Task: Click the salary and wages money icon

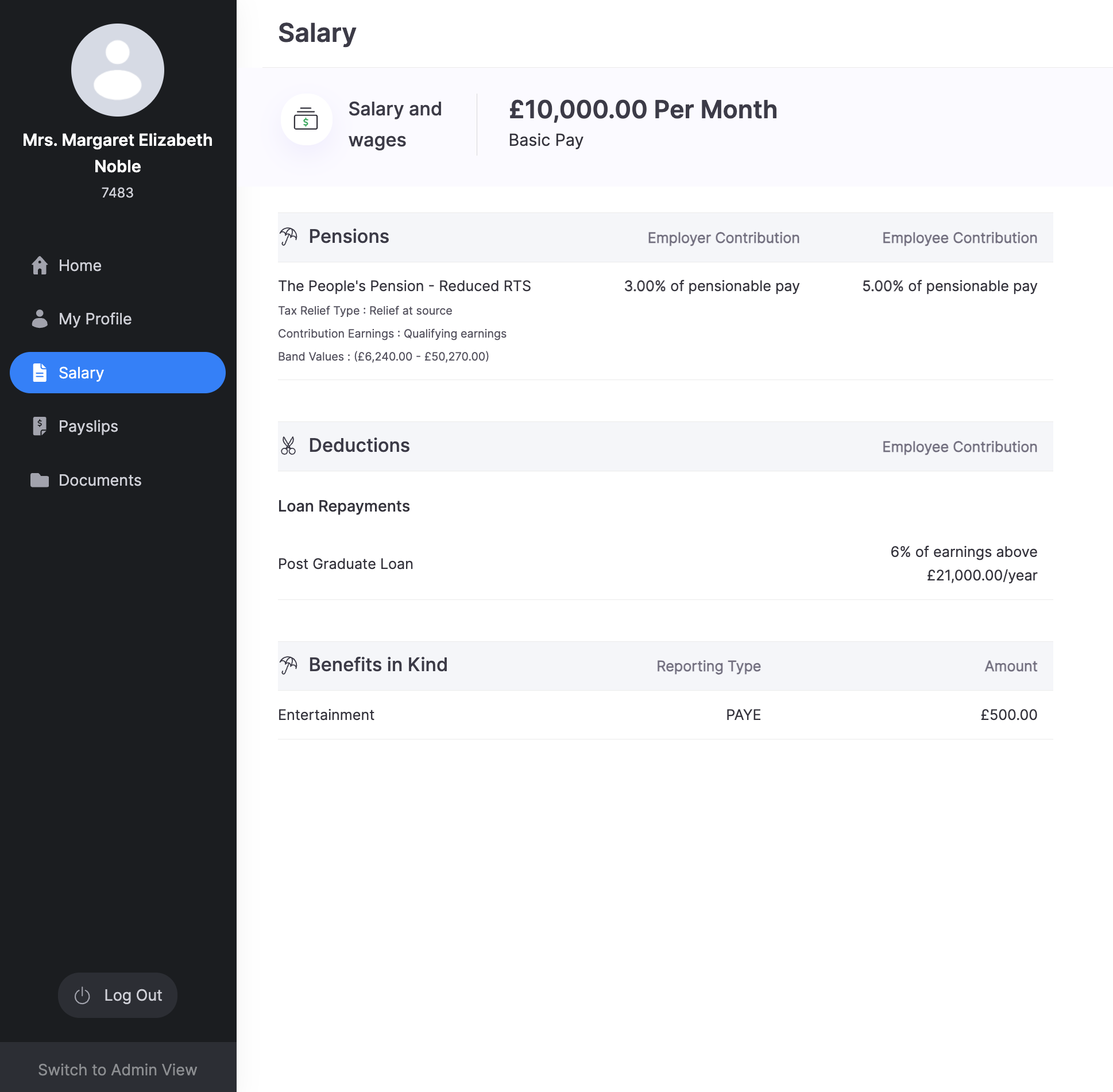Action: 306,119
